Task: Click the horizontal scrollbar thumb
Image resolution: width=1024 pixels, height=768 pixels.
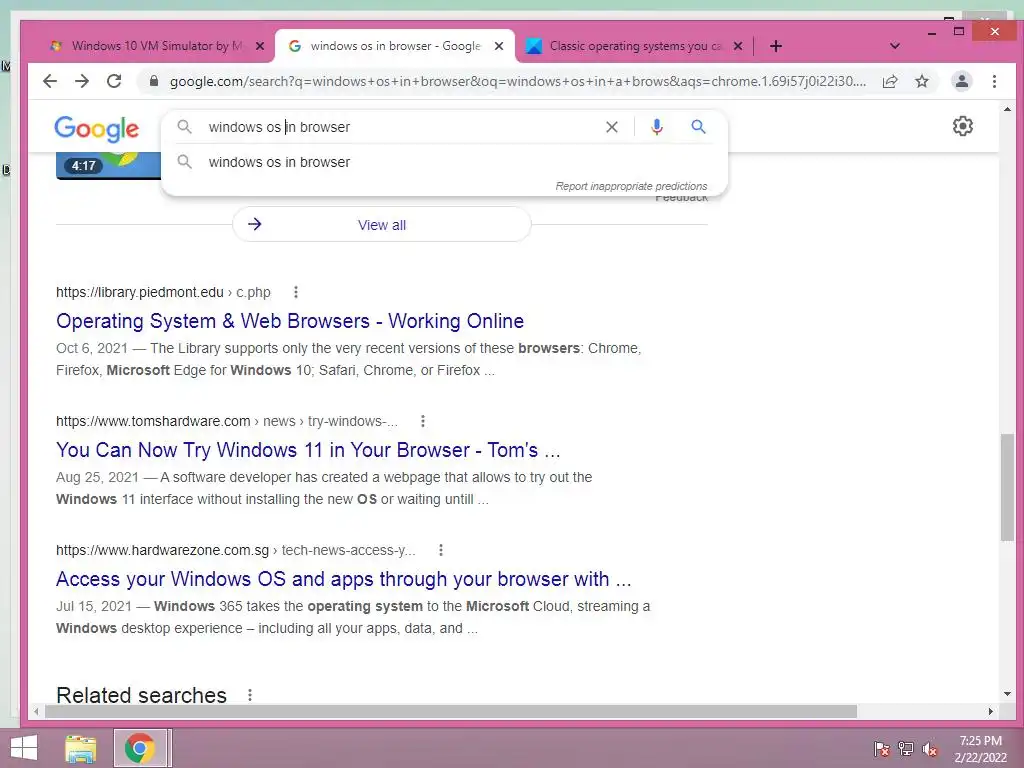Action: point(451,711)
